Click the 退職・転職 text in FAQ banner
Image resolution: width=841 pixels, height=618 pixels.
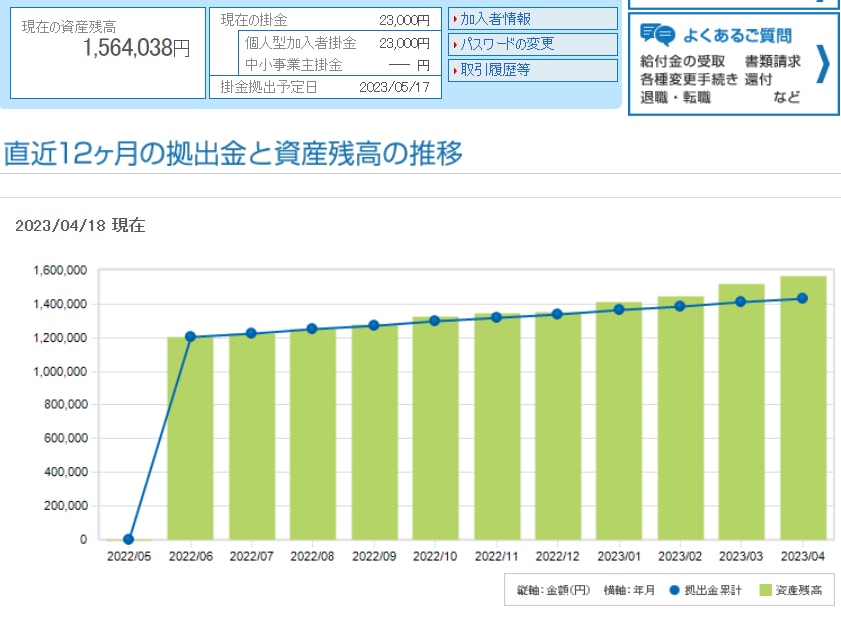pos(675,97)
